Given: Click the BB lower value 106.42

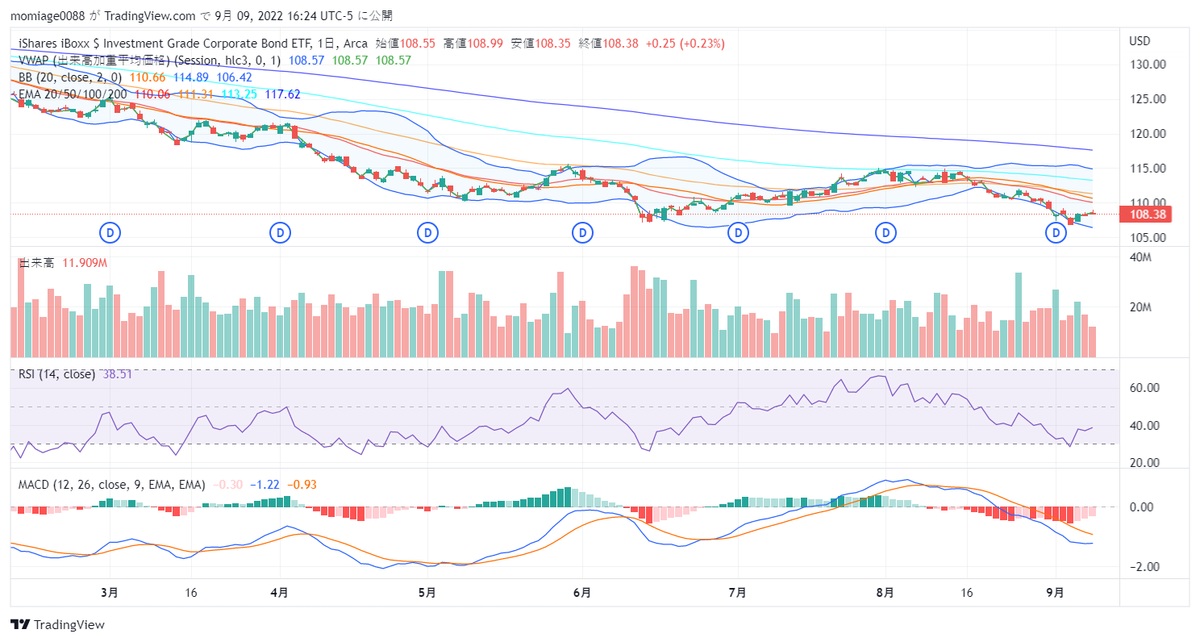Looking at the screenshot, I should (x=233, y=76).
